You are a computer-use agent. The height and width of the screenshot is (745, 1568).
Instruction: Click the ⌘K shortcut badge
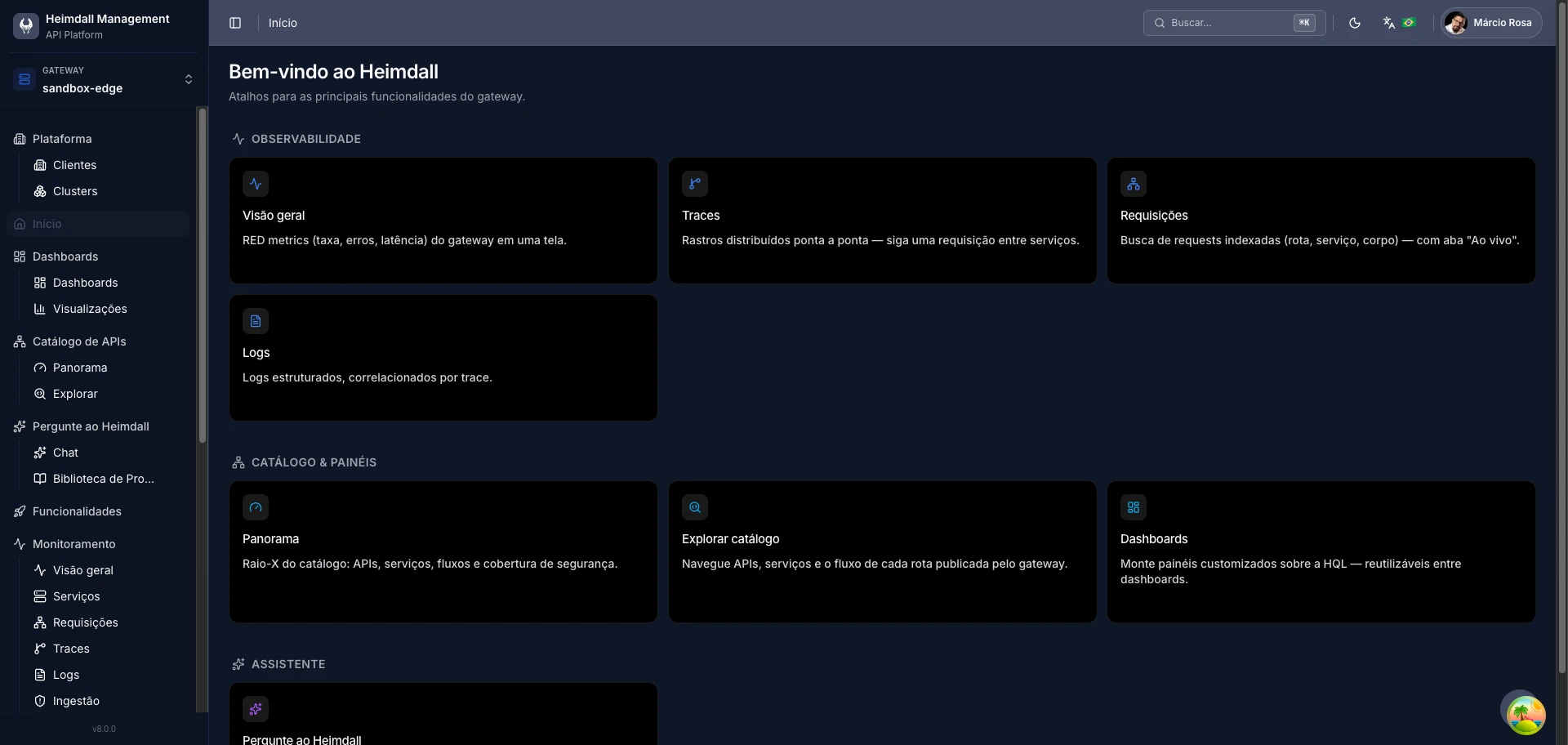point(1304,23)
